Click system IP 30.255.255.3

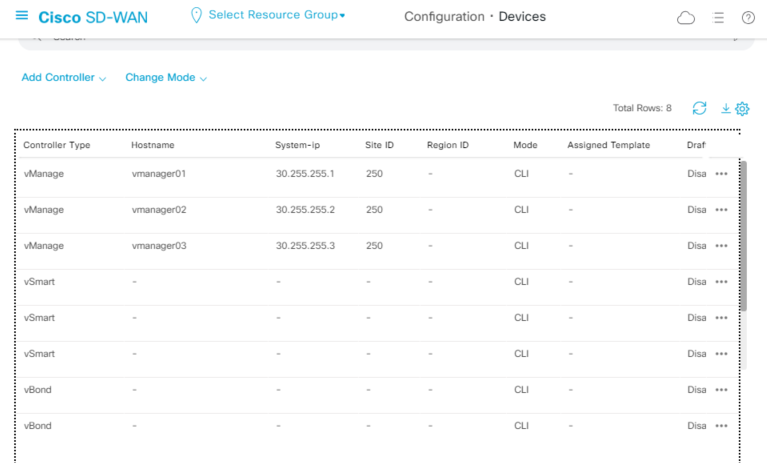[x=305, y=246]
